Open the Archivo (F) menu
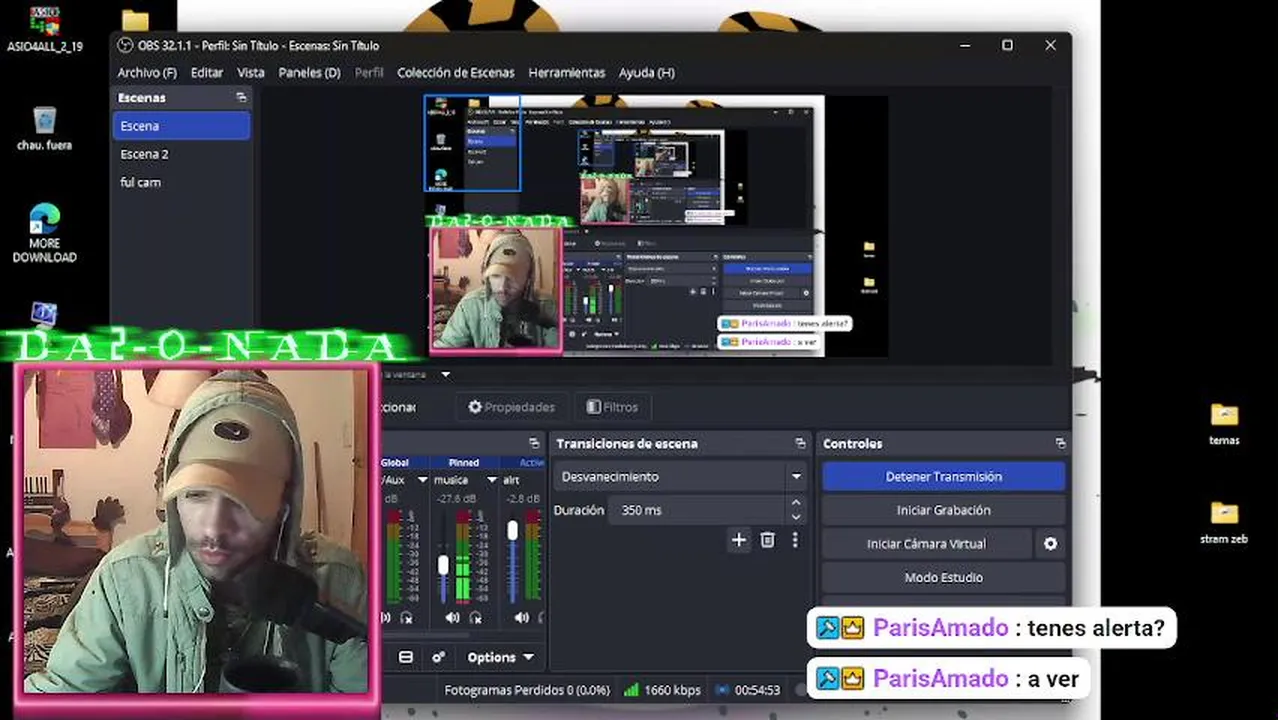 click(x=147, y=73)
